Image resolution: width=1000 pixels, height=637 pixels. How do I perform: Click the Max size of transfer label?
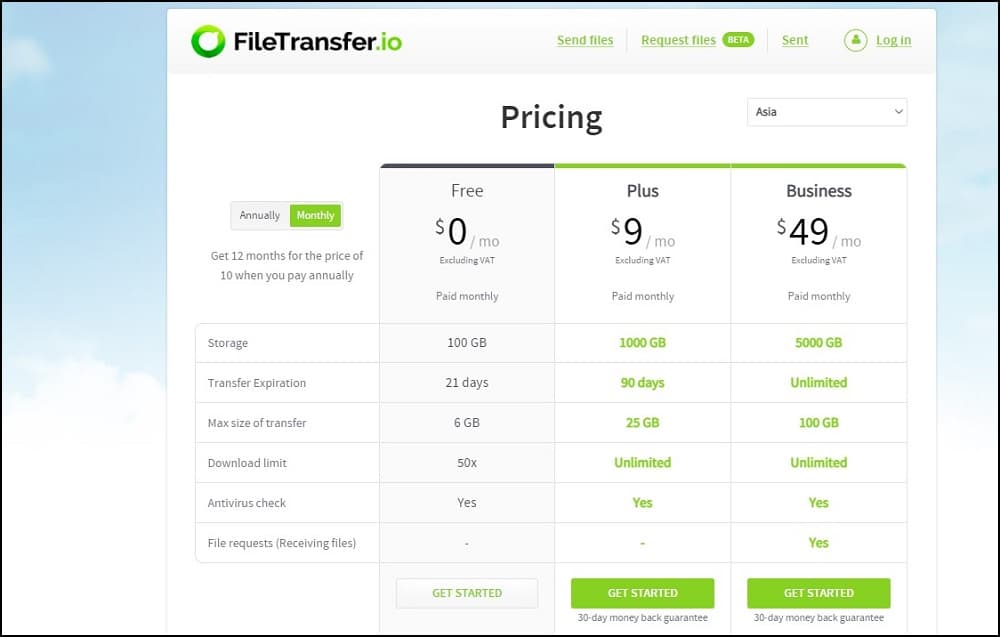[256, 423]
